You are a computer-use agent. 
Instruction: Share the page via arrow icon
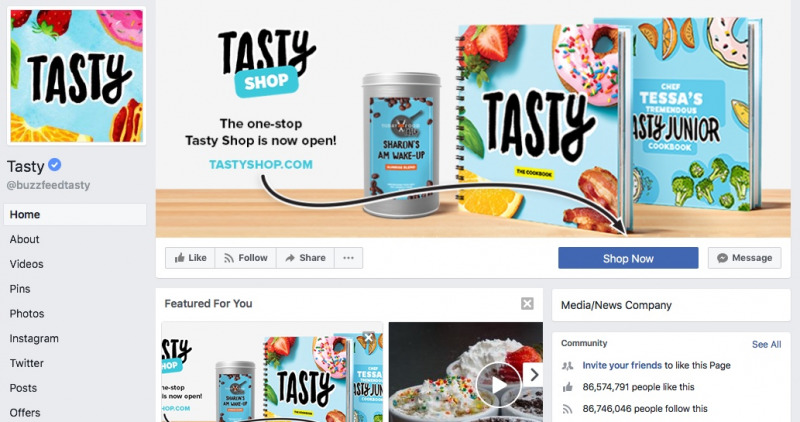305,258
